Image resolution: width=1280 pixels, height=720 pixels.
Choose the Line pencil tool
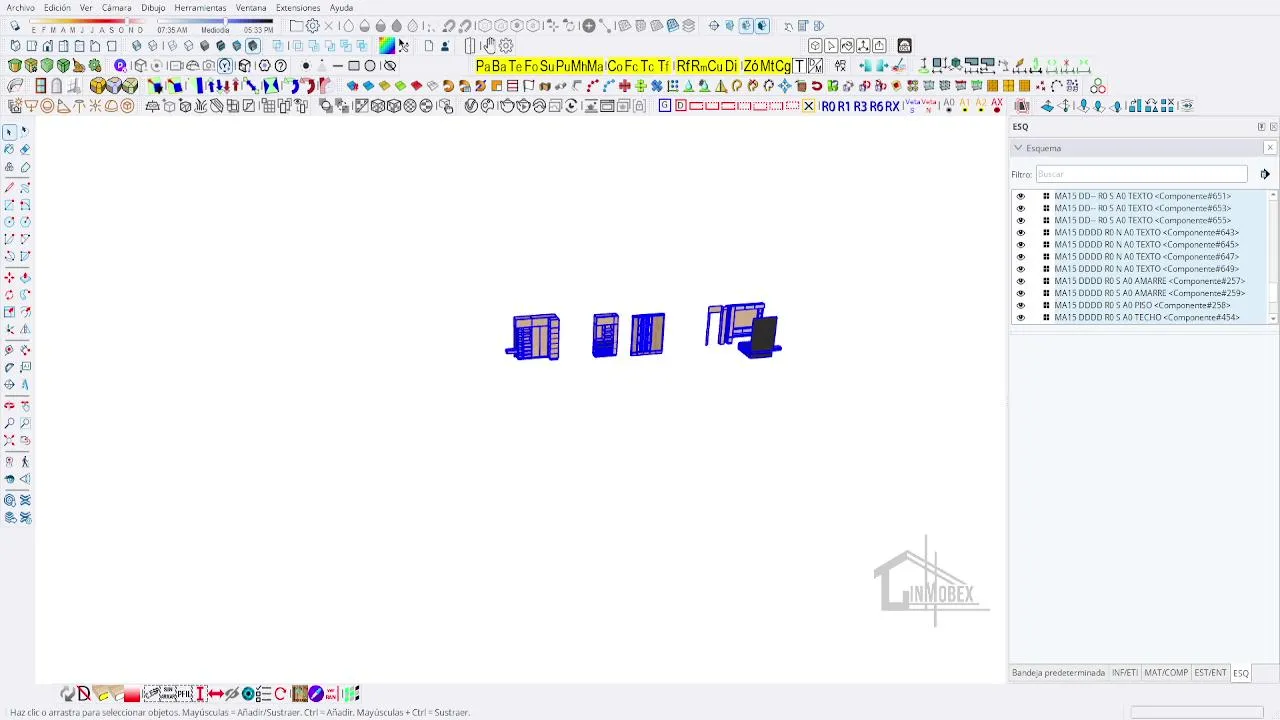(9, 187)
